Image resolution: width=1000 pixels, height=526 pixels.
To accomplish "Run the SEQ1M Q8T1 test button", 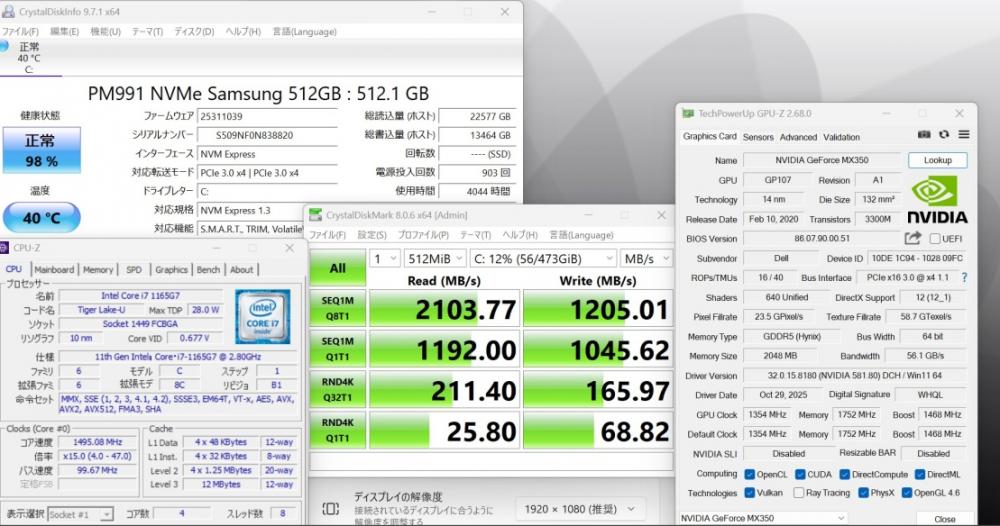I will [337, 309].
